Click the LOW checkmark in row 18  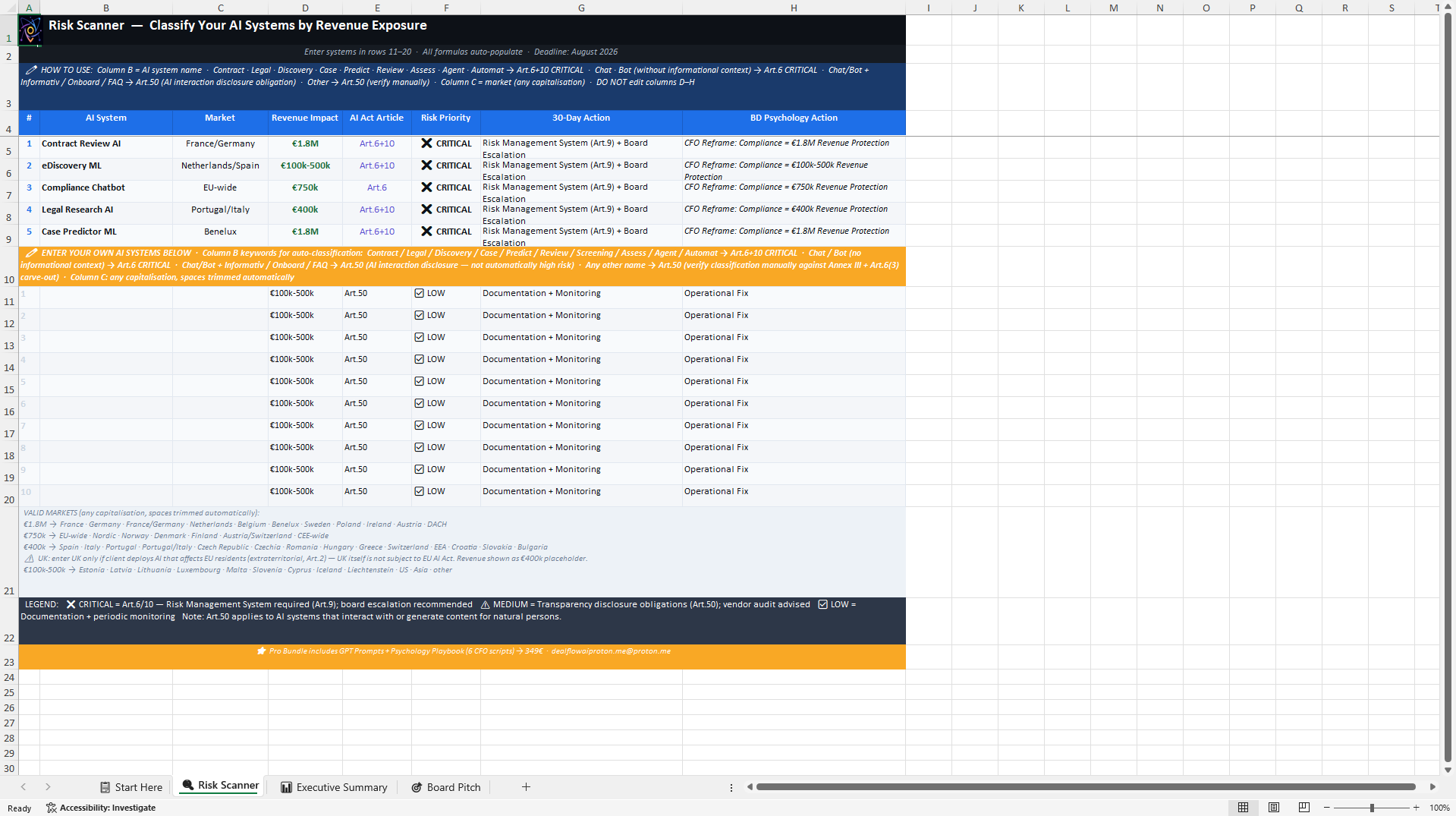click(420, 447)
